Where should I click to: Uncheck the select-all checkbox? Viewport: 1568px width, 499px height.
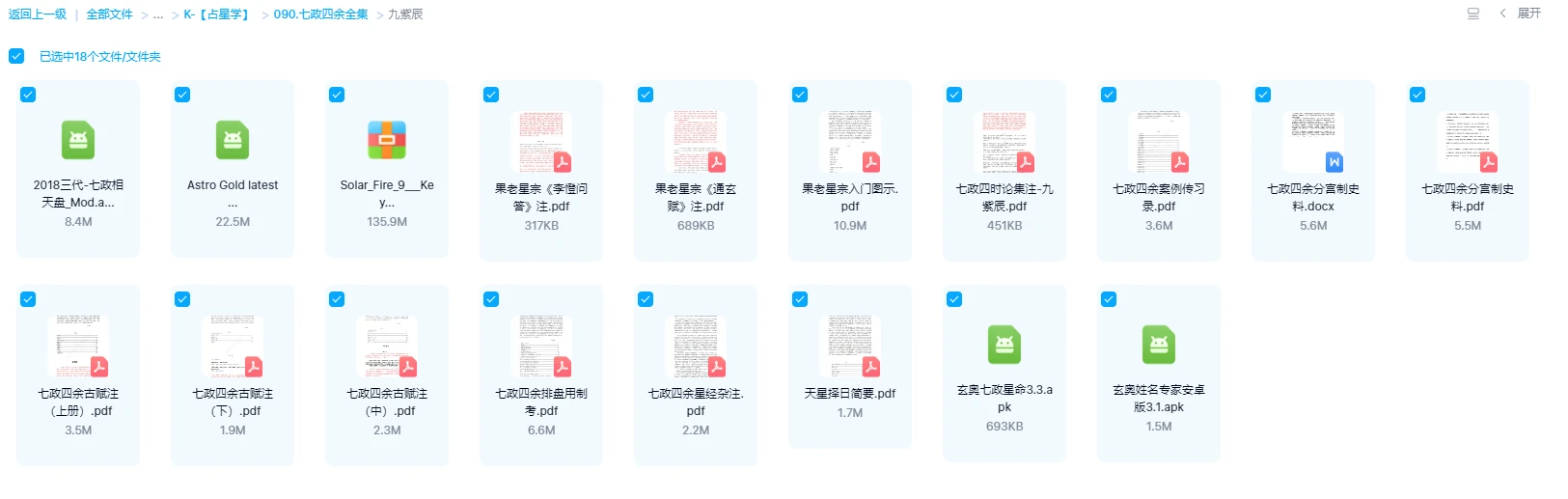coord(16,56)
